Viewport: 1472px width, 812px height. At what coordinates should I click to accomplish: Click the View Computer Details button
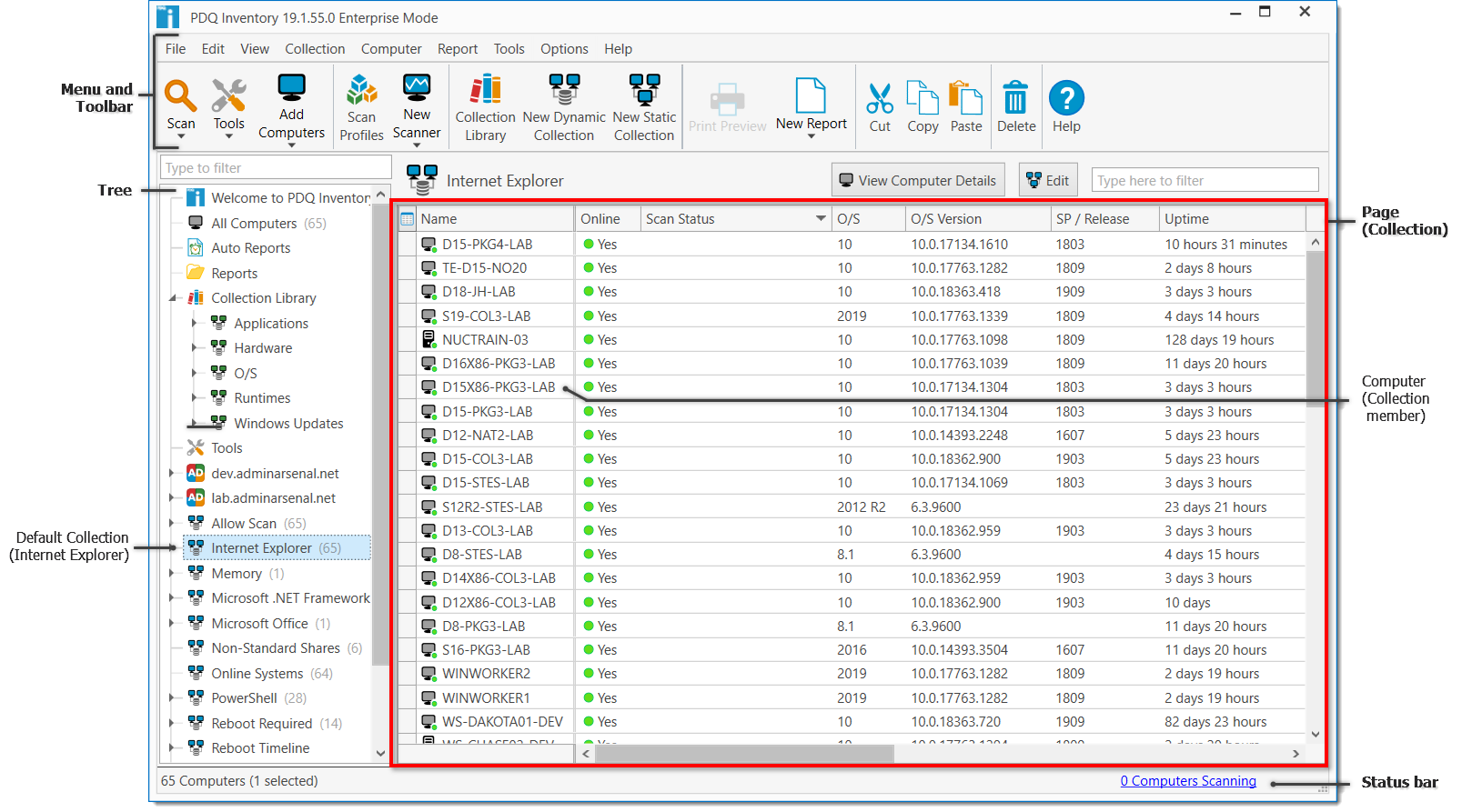917,180
